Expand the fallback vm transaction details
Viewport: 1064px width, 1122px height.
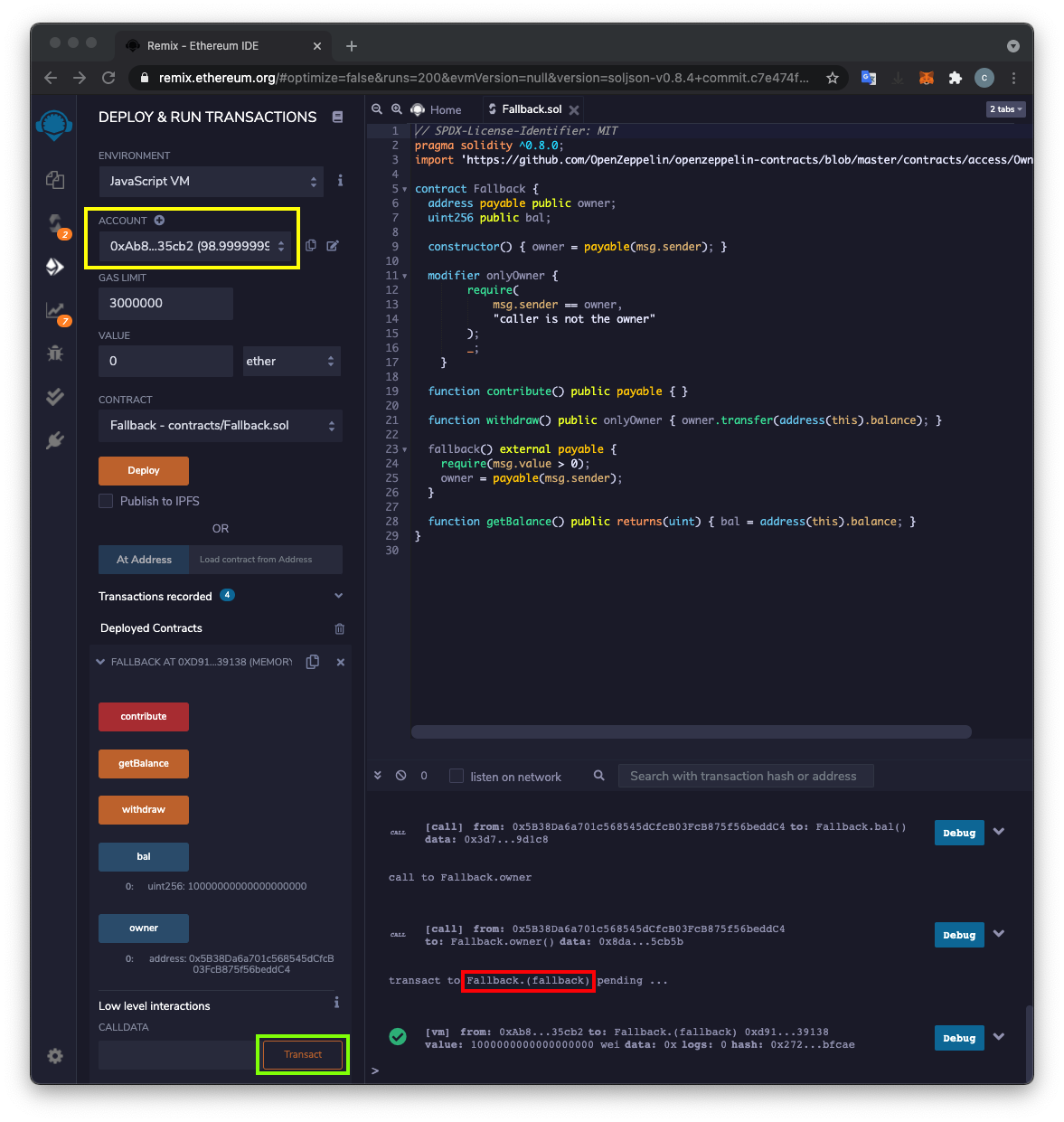pos(999,1037)
